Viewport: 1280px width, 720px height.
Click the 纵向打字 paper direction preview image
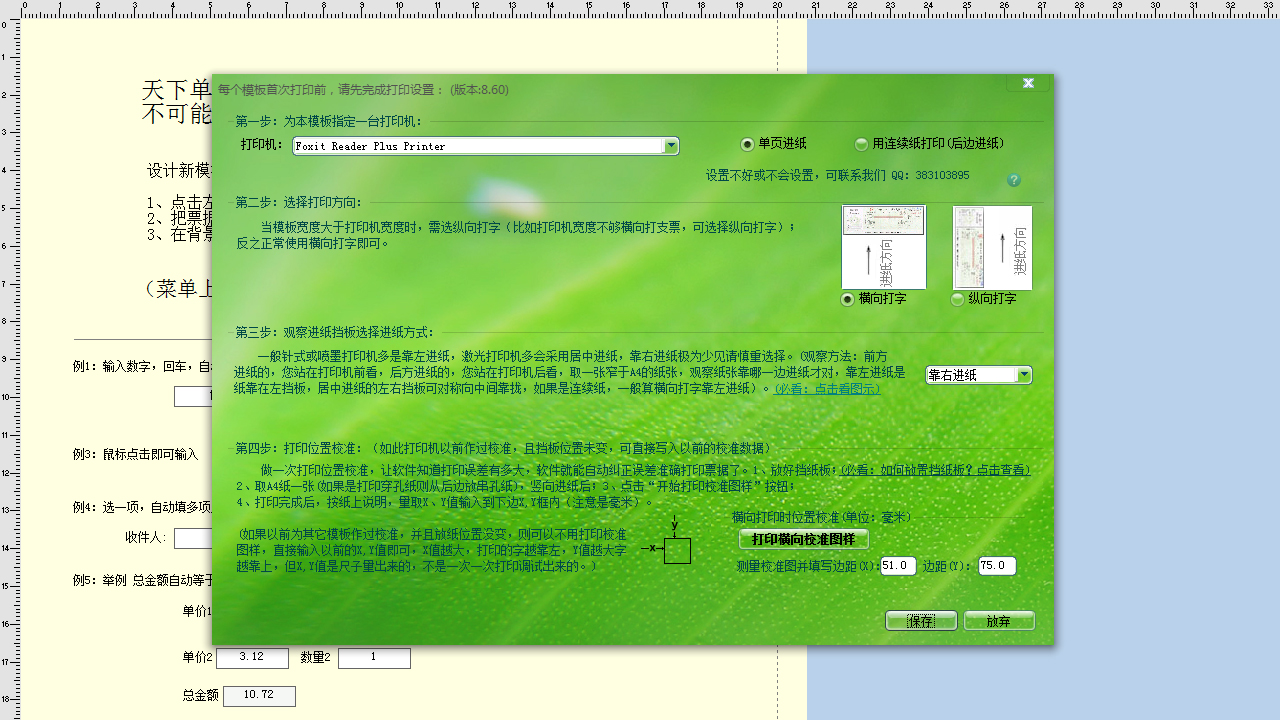[992, 247]
